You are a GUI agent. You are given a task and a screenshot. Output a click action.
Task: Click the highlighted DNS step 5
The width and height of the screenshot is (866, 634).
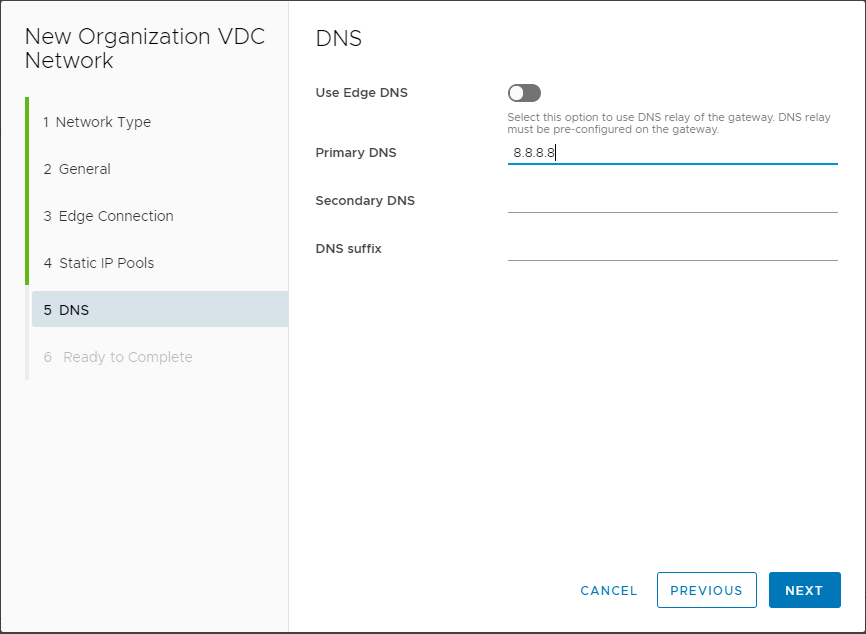160,309
